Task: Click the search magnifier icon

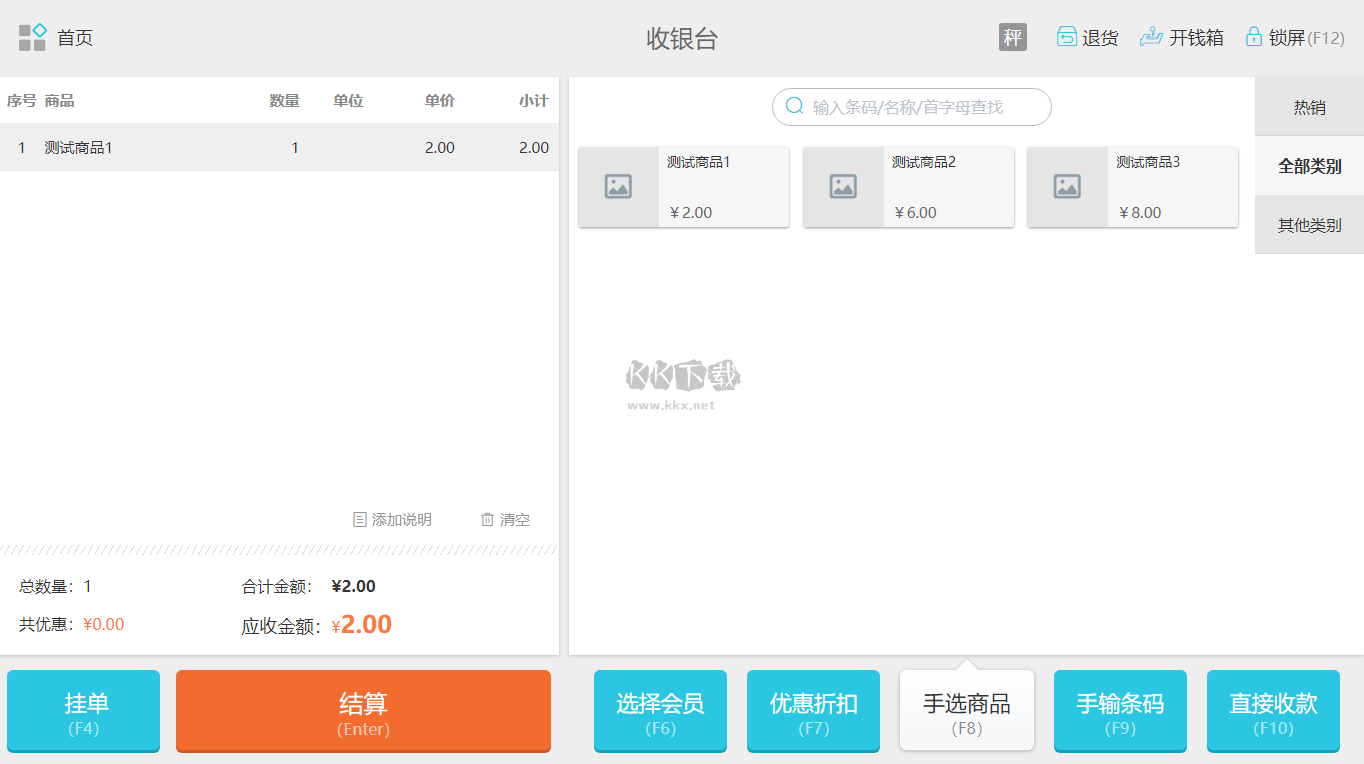Action: pos(795,107)
